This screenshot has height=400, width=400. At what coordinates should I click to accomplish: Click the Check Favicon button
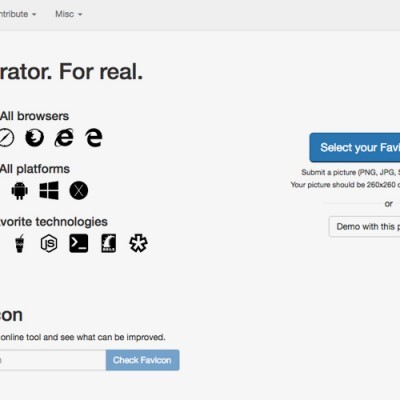(142, 360)
